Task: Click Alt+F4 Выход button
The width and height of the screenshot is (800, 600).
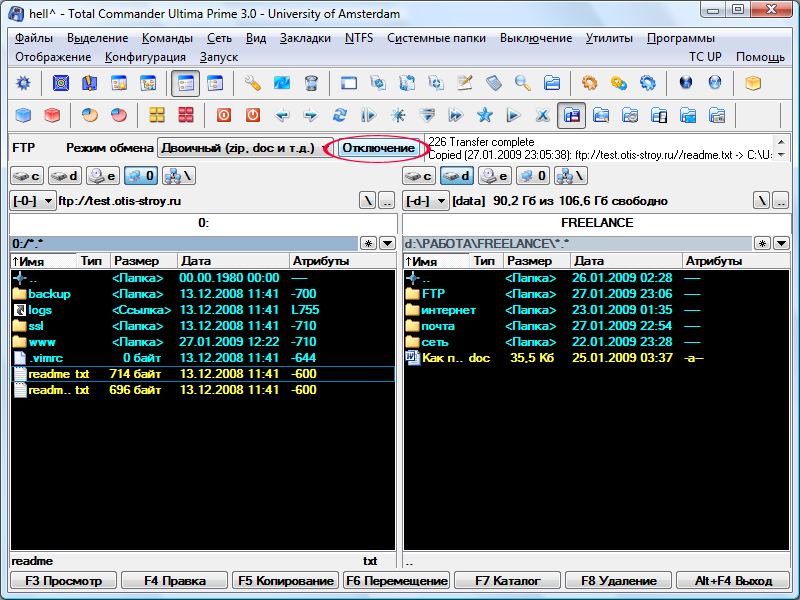Action: (x=733, y=581)
